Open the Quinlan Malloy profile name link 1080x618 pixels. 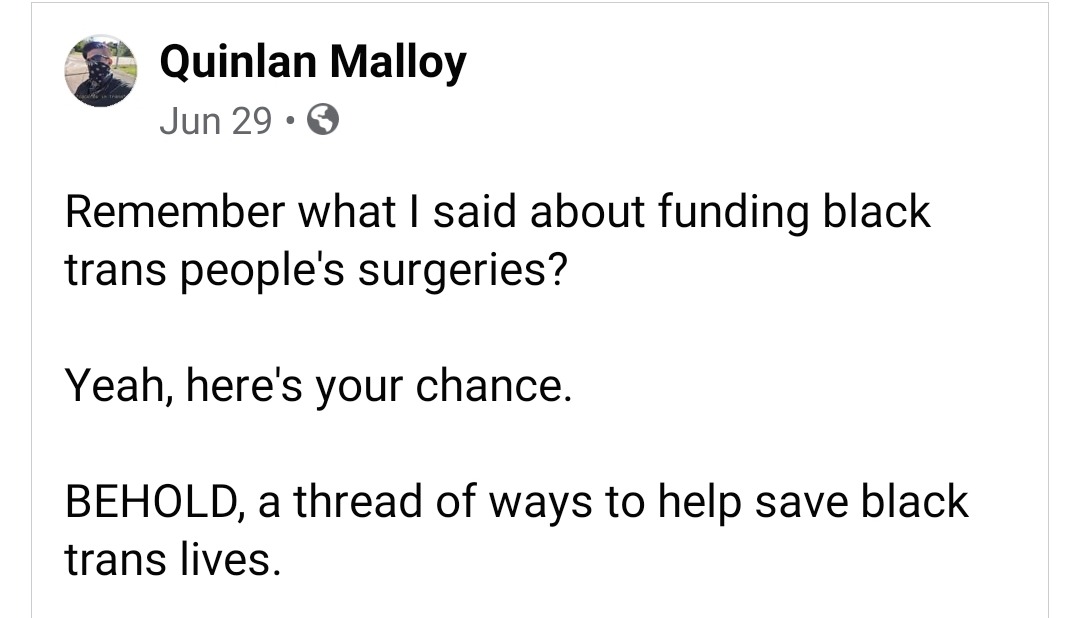click(x=313, y=64)
